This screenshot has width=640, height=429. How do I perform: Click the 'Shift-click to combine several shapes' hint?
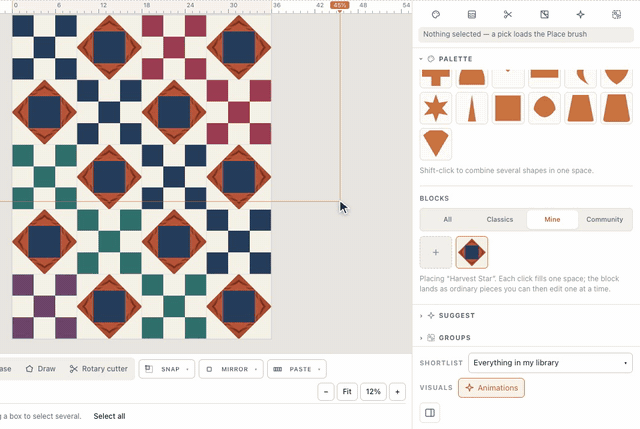coord(507,171)
